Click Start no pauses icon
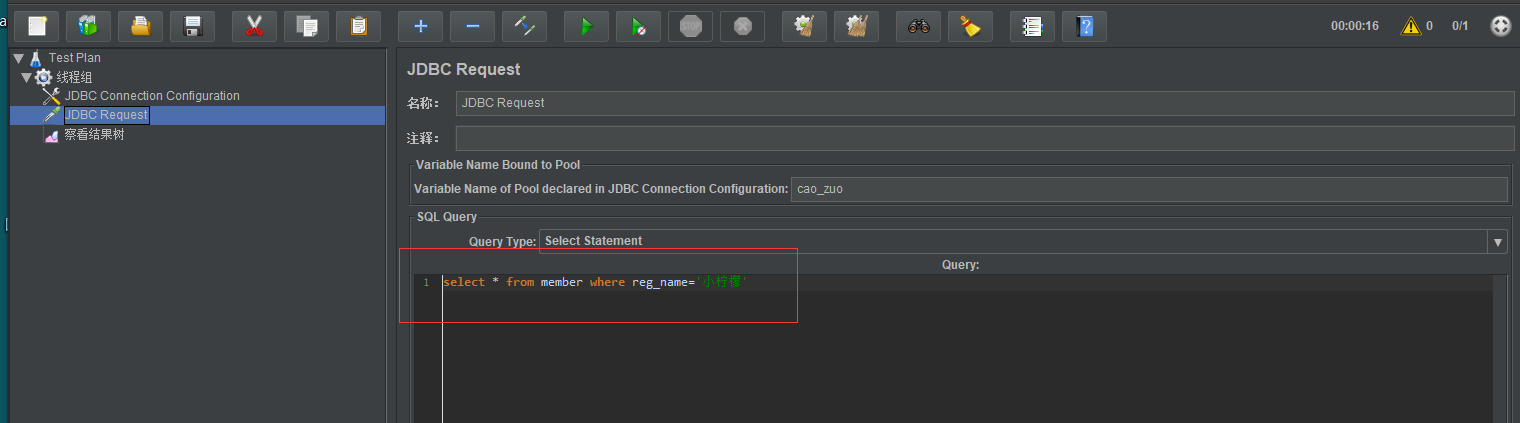The height and width of the screenshot is (423, 1520). [x=638, y=26]
